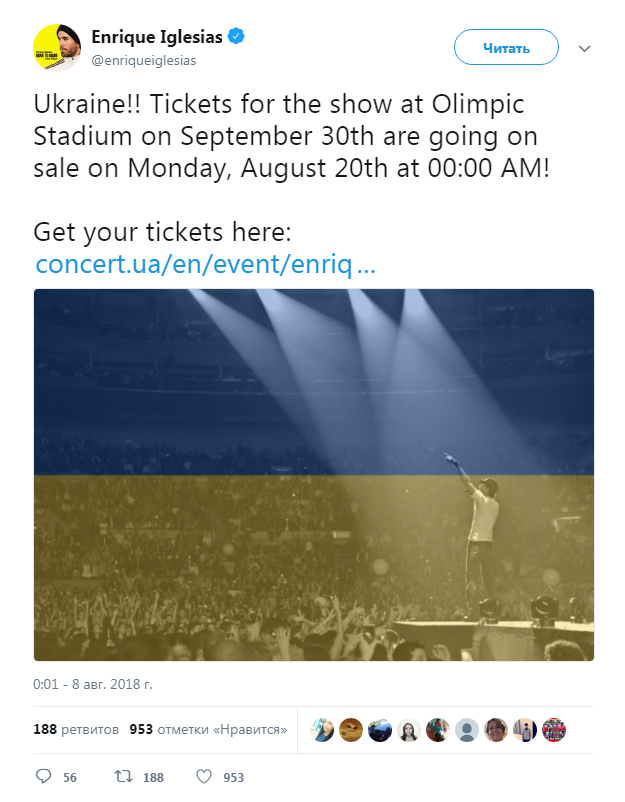Like the tweet with the heart icon
Viewport: 625px width, 802px height.
(x=203, y=776)
